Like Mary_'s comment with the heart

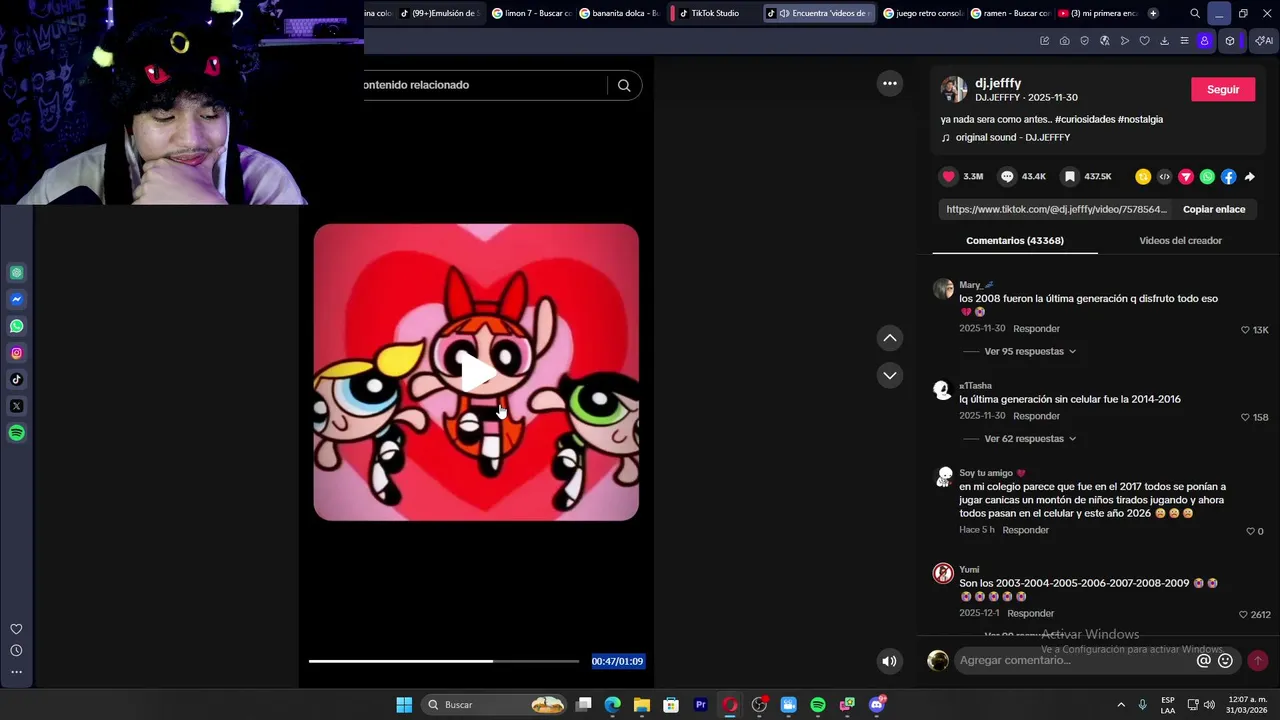pos(1245,330)
